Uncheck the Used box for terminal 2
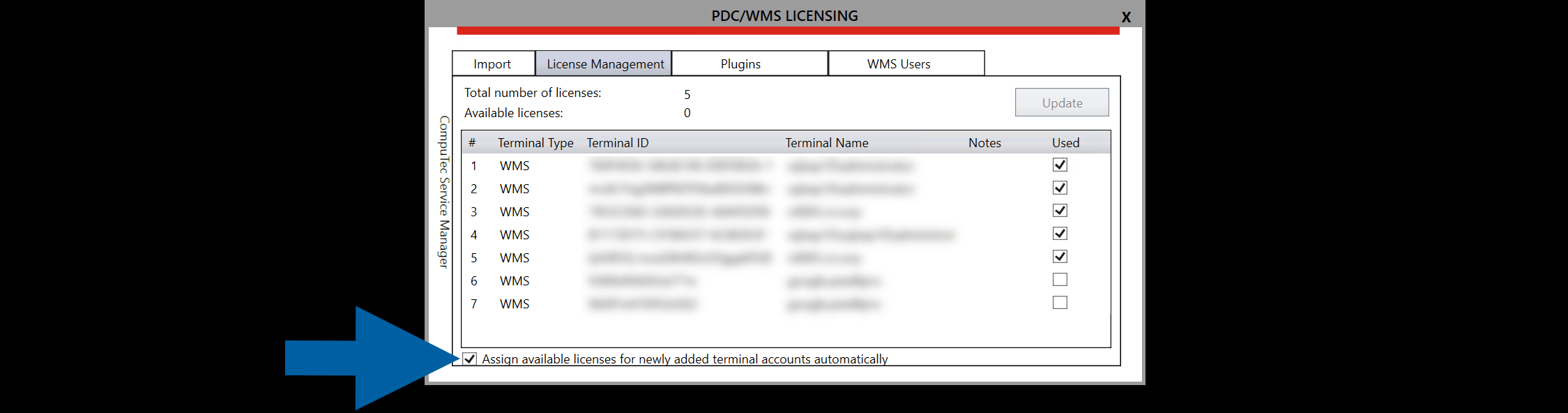The width and height of the screenshot is (1568, 413). point(1060,188)
